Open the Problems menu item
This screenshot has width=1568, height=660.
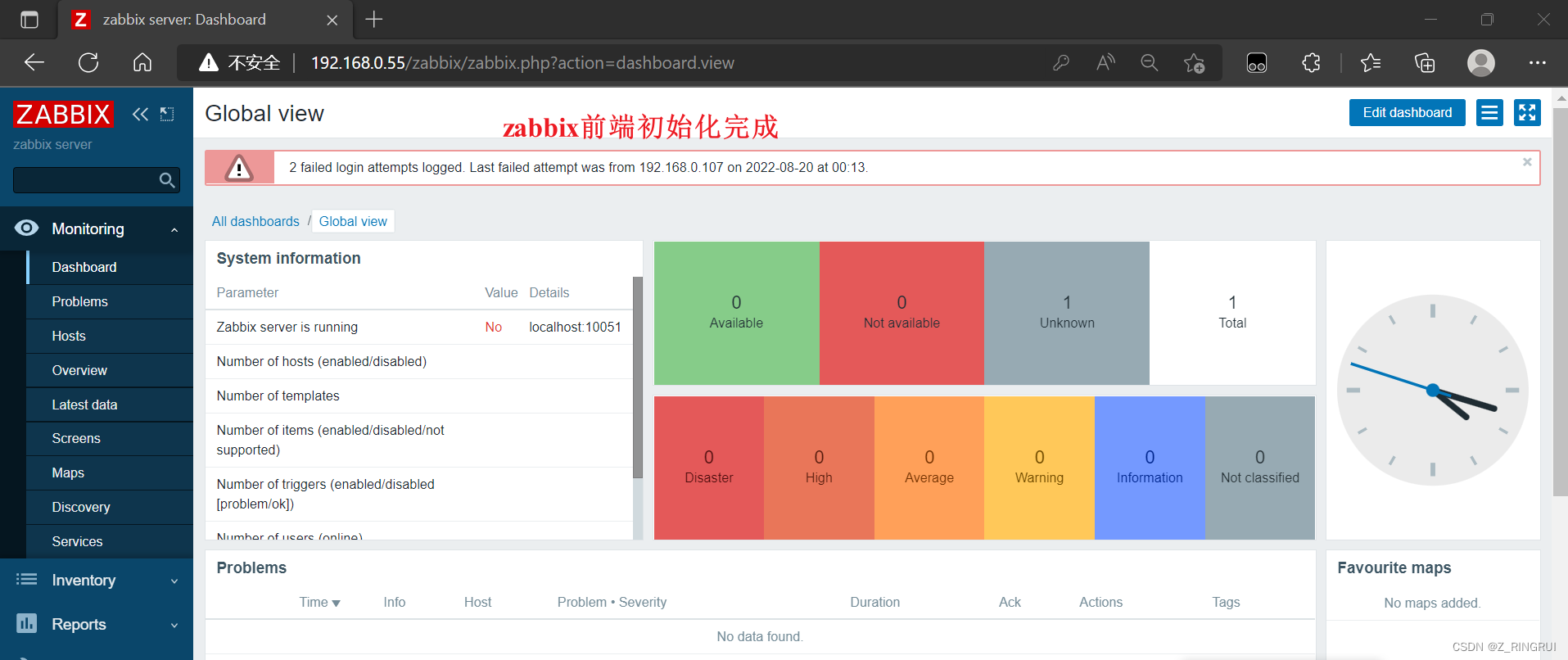pos(110,301)
